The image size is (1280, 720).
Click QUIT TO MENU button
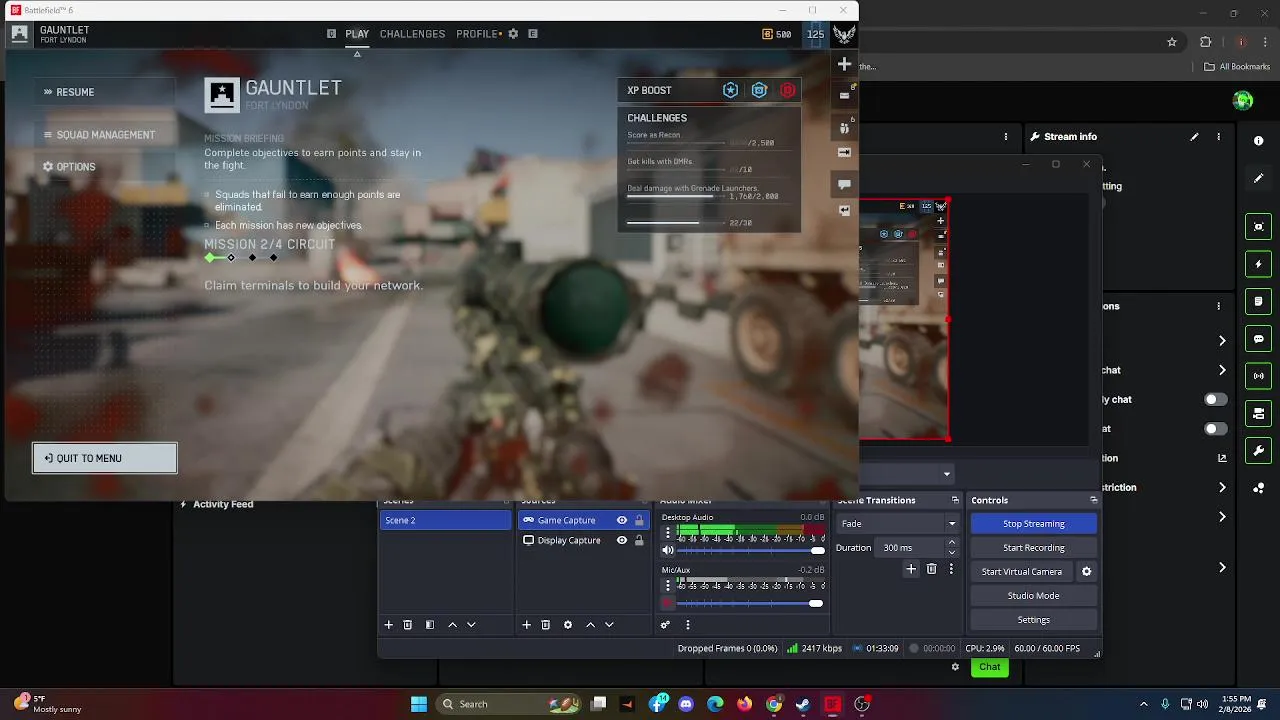point(105,458)
